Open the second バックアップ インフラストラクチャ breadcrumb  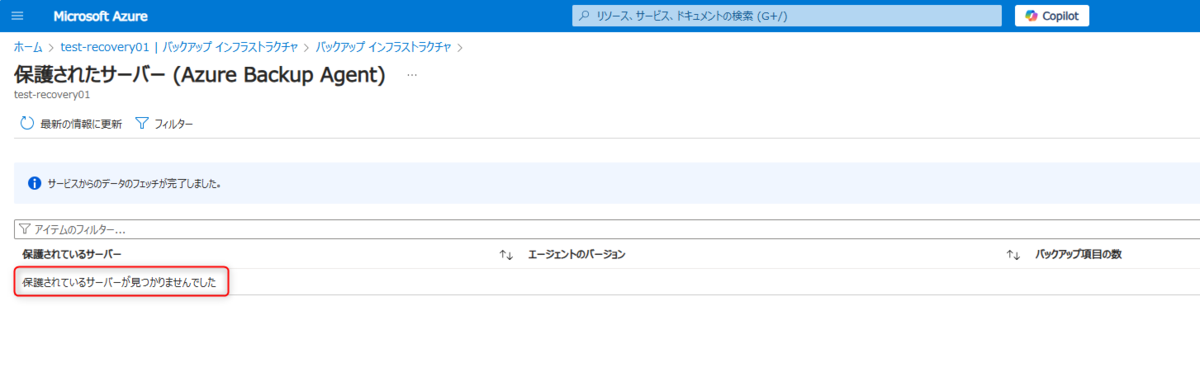pyautogui.click(x=383, y=47)
